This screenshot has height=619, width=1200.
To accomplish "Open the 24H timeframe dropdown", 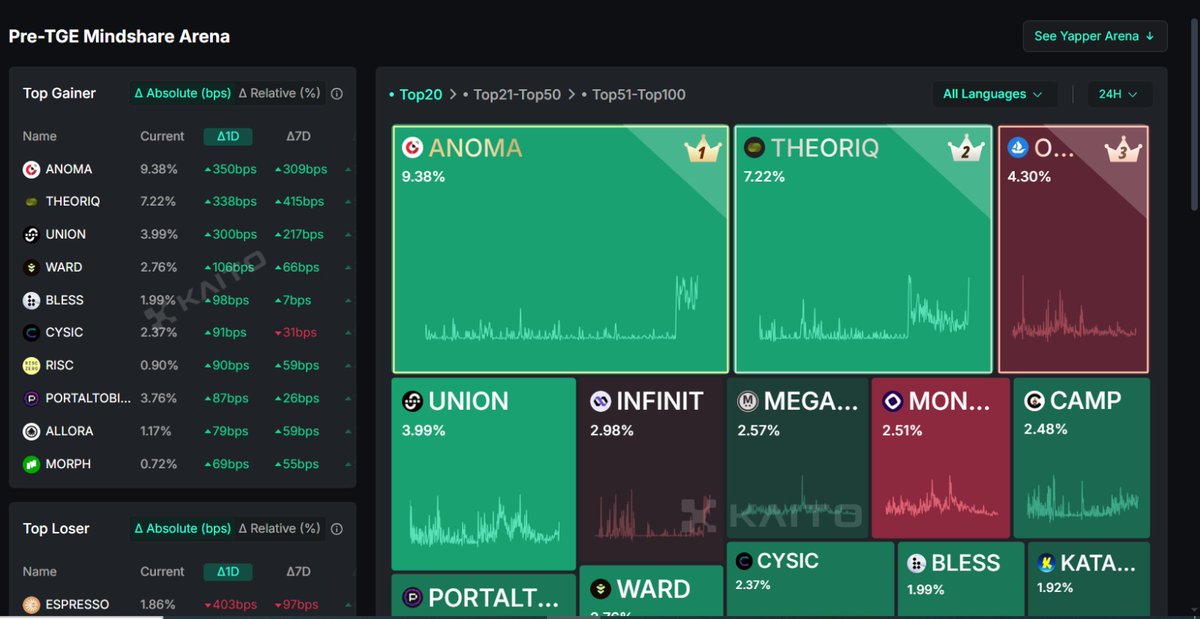I will click(x=1118, y=94).
